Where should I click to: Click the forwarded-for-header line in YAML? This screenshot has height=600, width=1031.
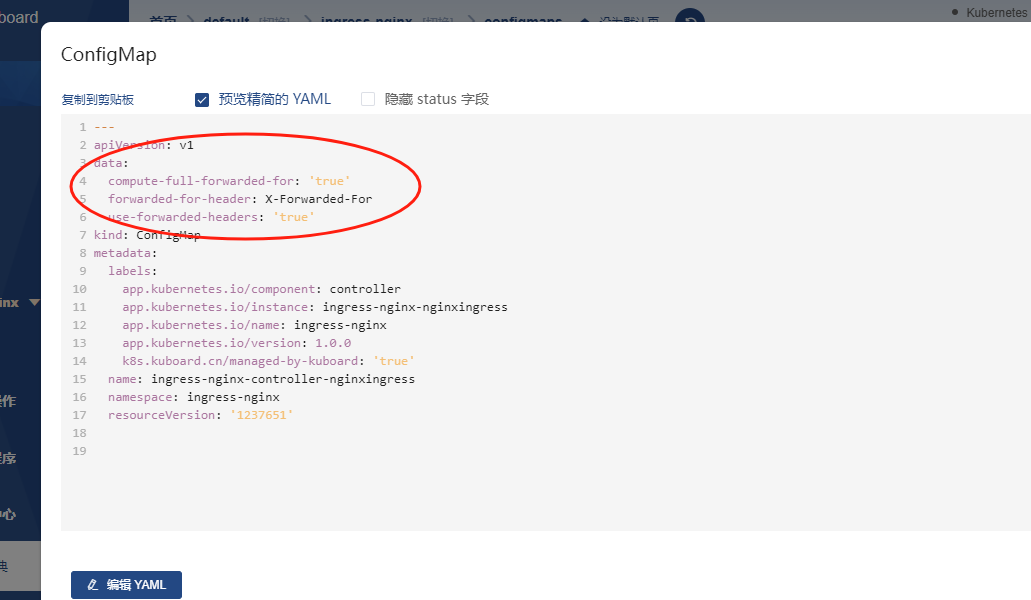tap(239, 199)
